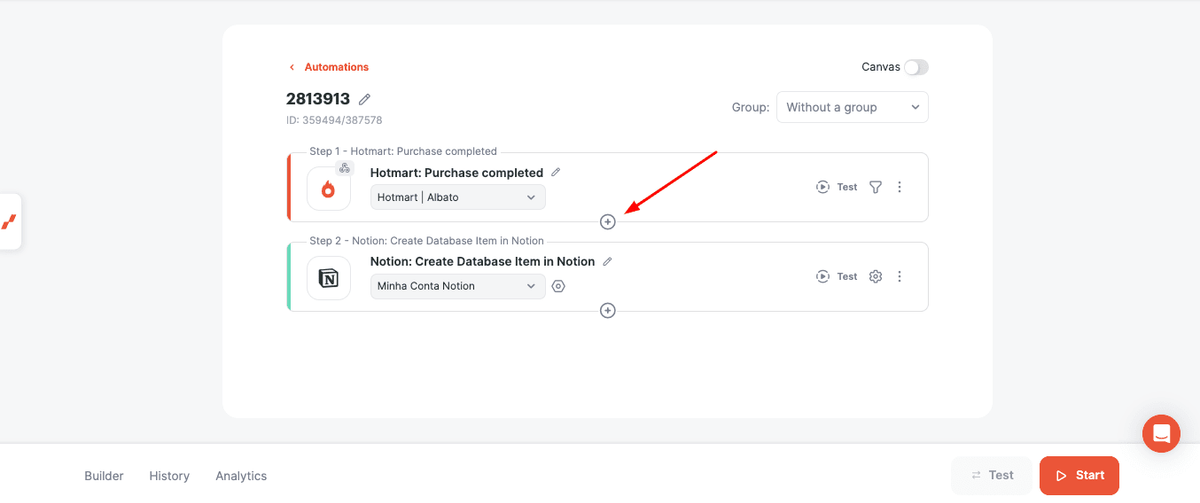Open the Group dropdown Without a group
This screenshot has width=1200, height=503.
(x=852, y=107)
